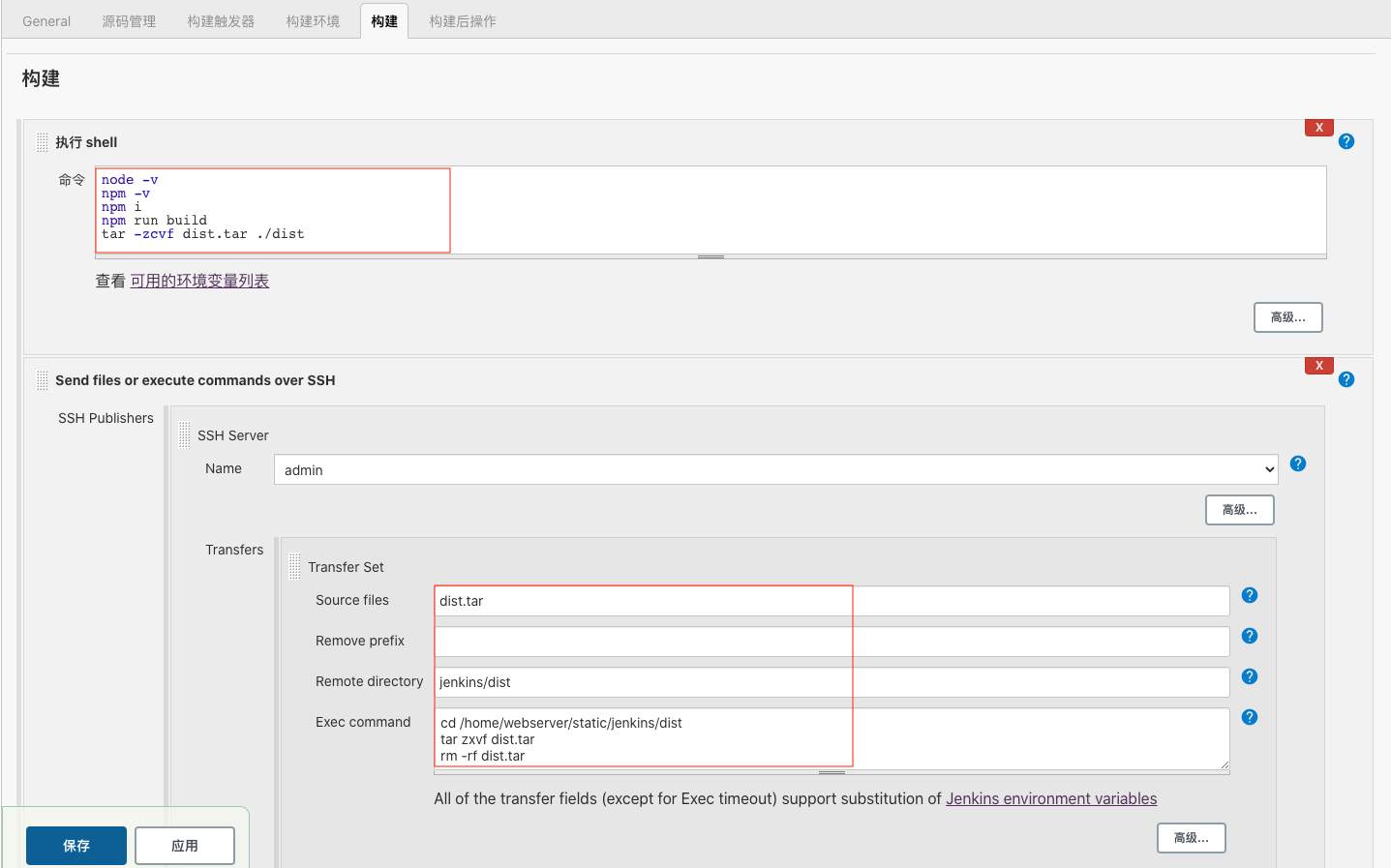Open help for Remote directory field
The height and width of the screenshot is (868, 1391).
[1250, 676]
